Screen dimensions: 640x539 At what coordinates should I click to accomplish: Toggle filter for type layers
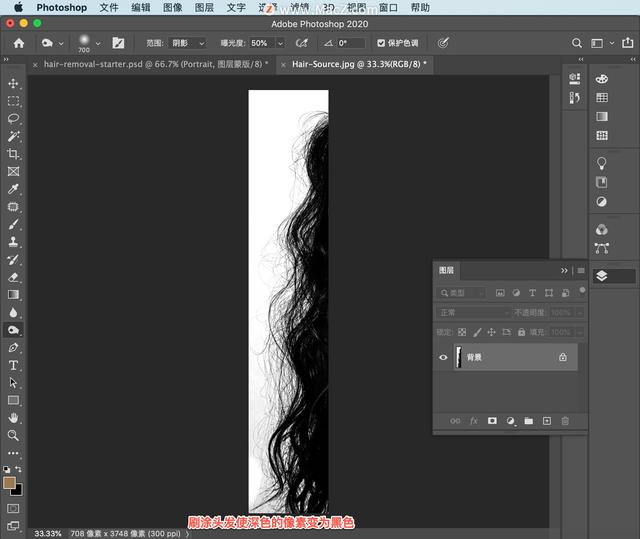click(x=533, y=293)
